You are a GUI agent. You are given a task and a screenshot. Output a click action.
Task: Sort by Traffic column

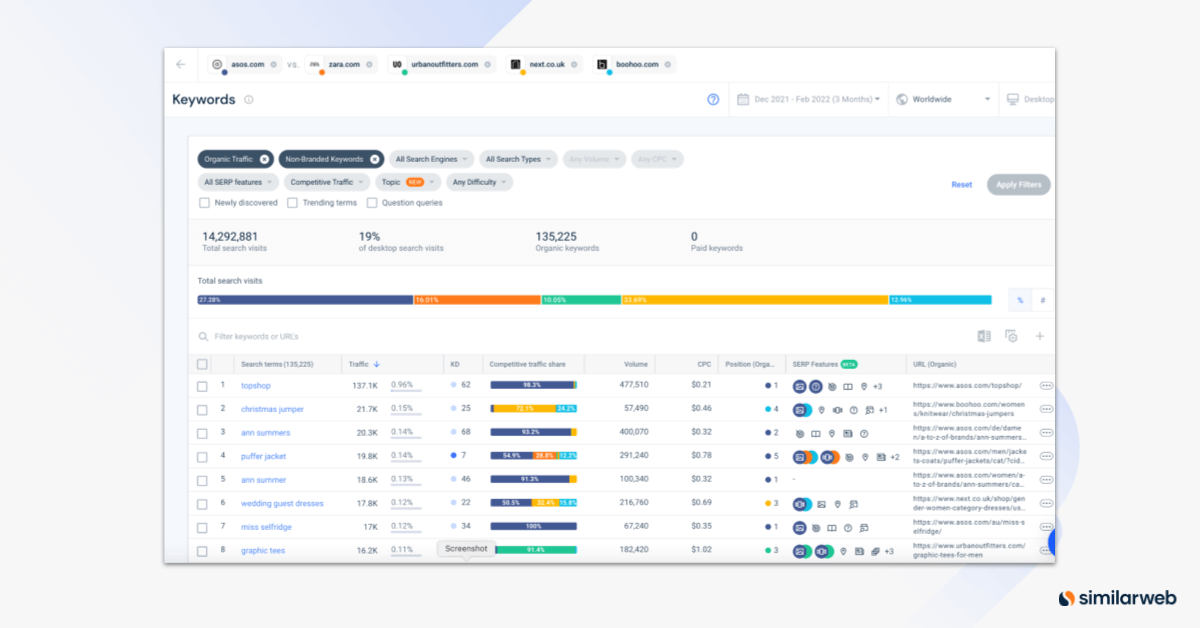pos(364,364)
